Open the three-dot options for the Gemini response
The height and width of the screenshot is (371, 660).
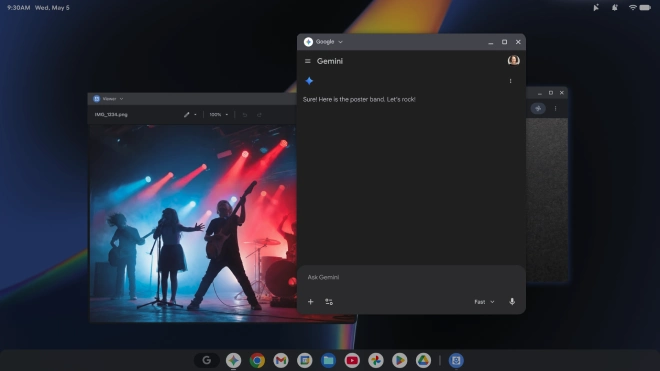[510, 81]
